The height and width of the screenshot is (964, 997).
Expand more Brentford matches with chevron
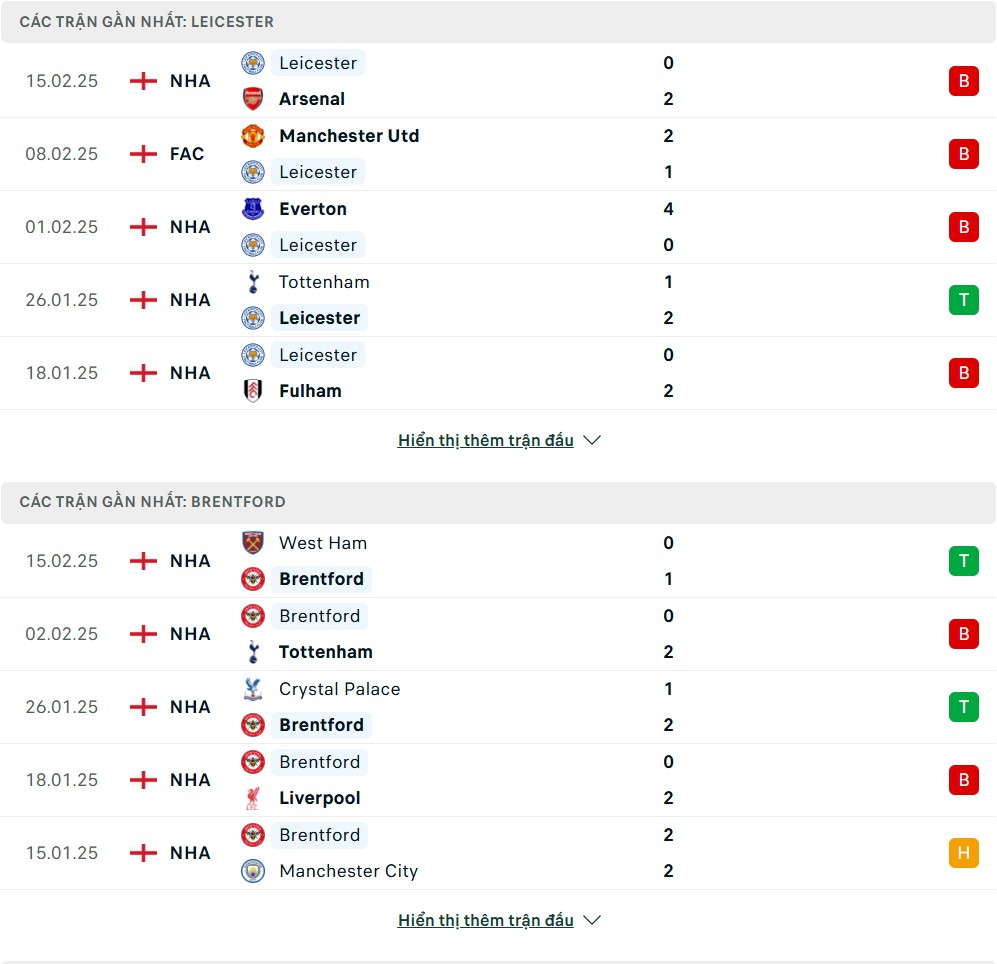(x=592, y=920)
